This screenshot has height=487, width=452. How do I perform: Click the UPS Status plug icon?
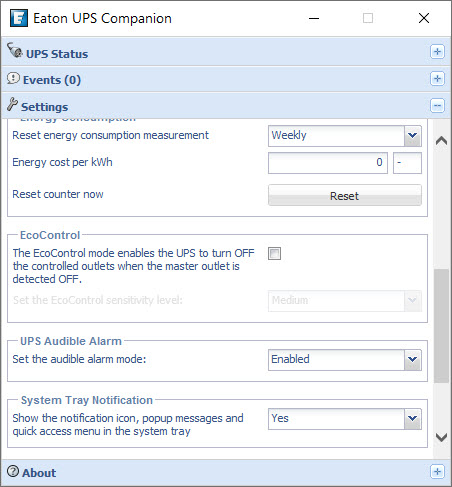tap(15, 51)
